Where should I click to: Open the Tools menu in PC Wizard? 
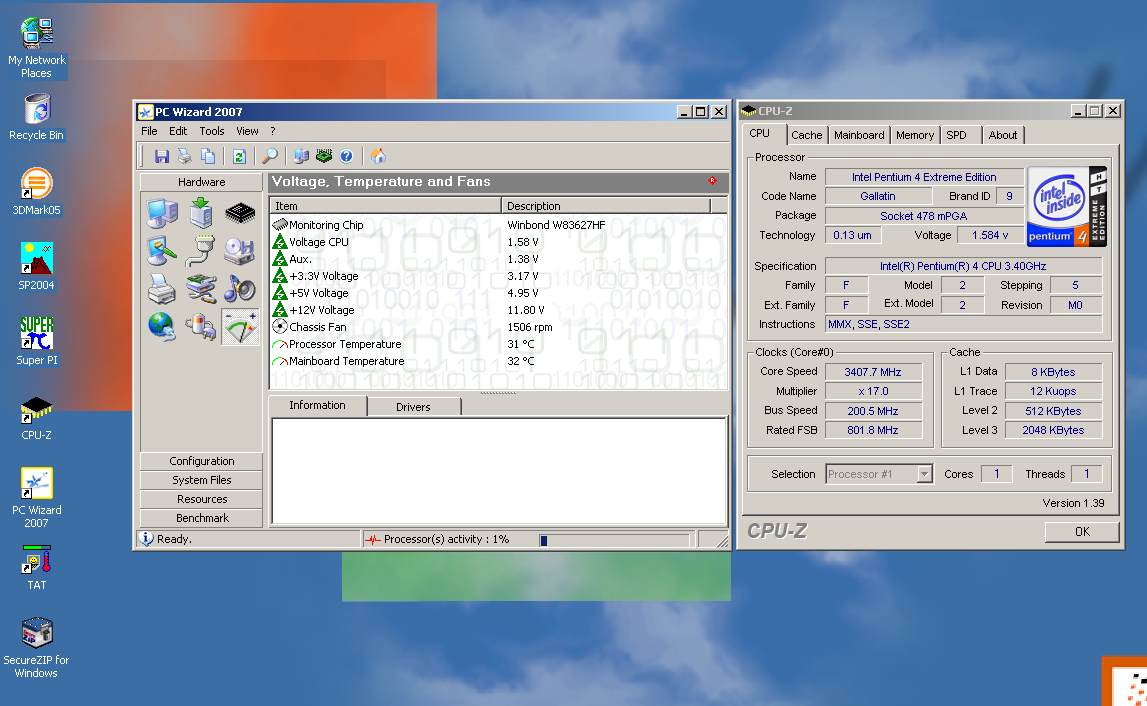click(212, 131)
